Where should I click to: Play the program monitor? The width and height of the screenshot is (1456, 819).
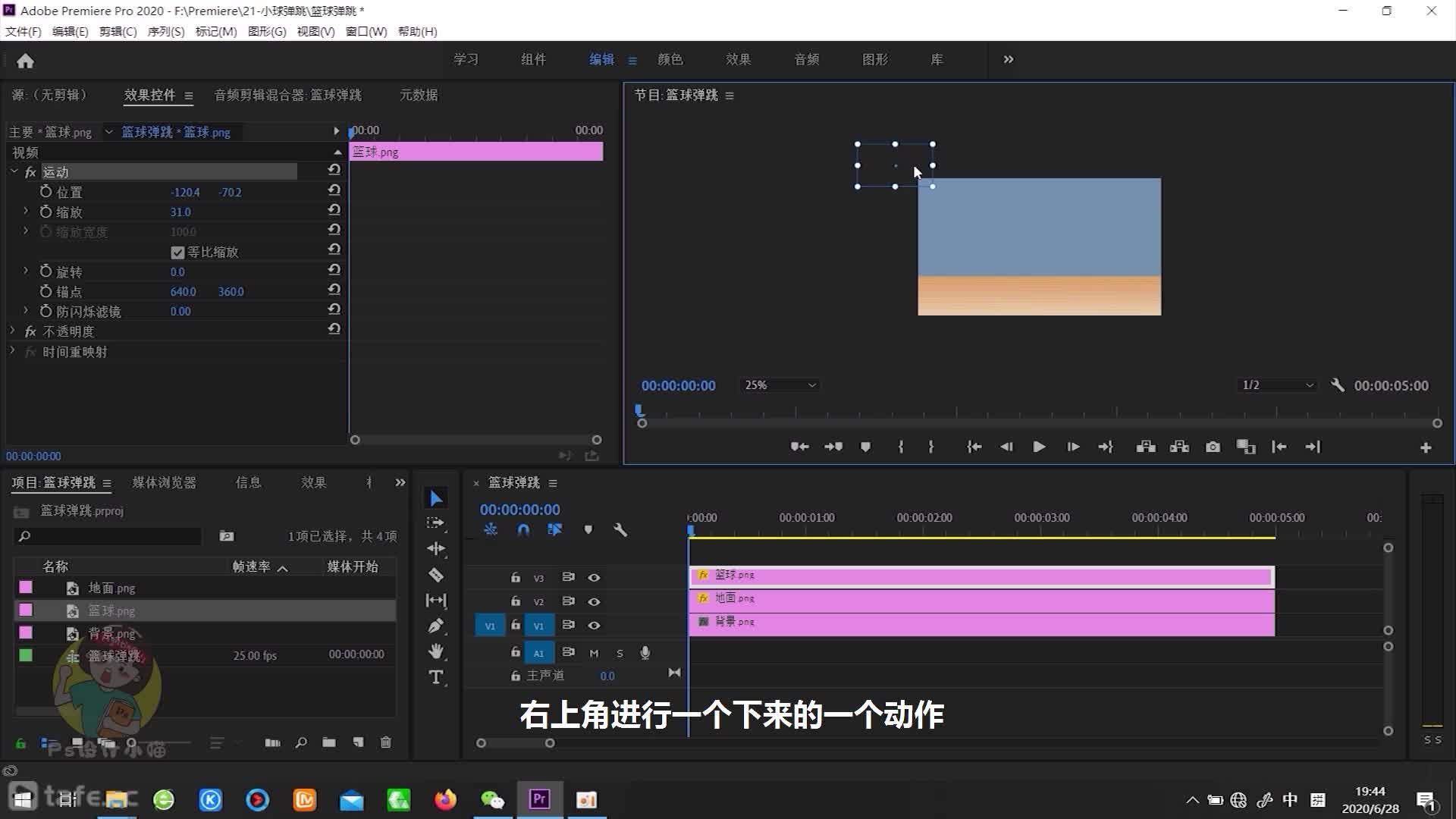pyautogui.click(x=1039, y=447)
